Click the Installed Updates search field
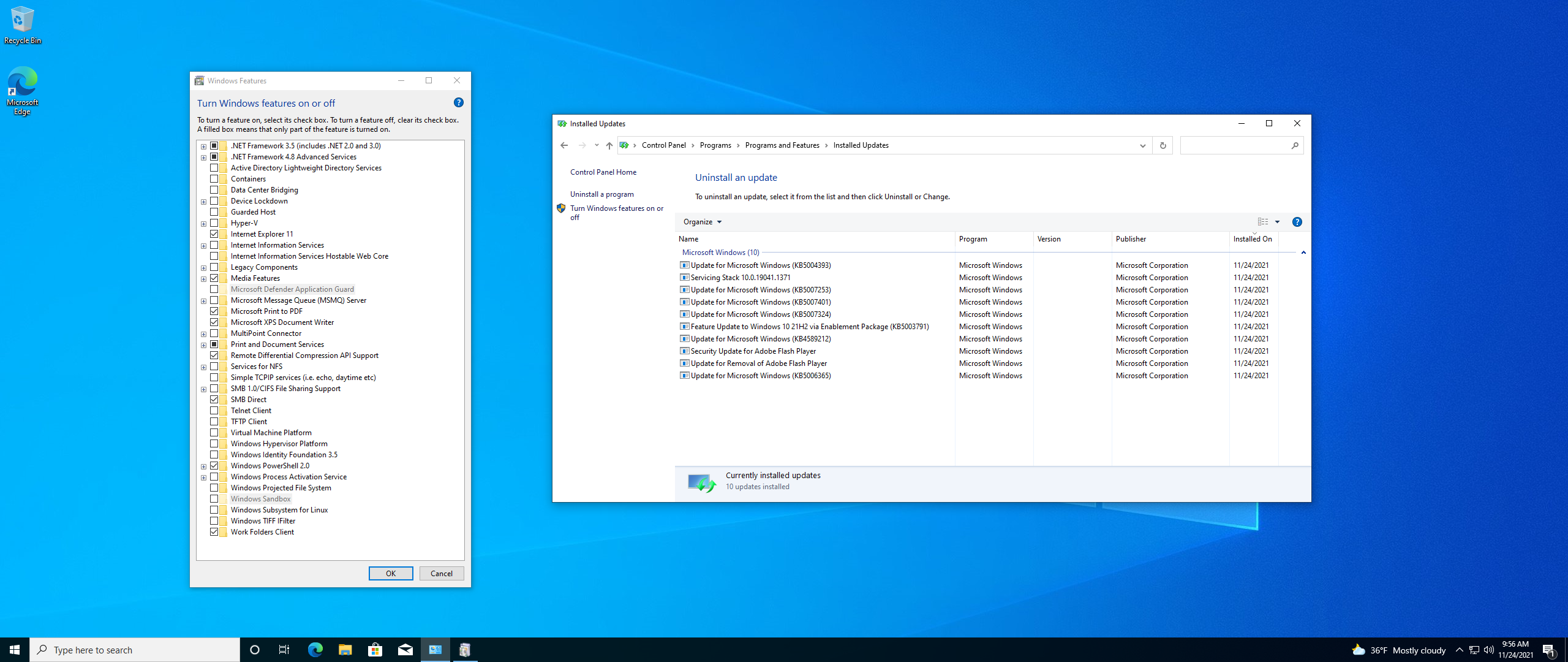Viewport: 1568px width, 662px height. click(1235, 145)
